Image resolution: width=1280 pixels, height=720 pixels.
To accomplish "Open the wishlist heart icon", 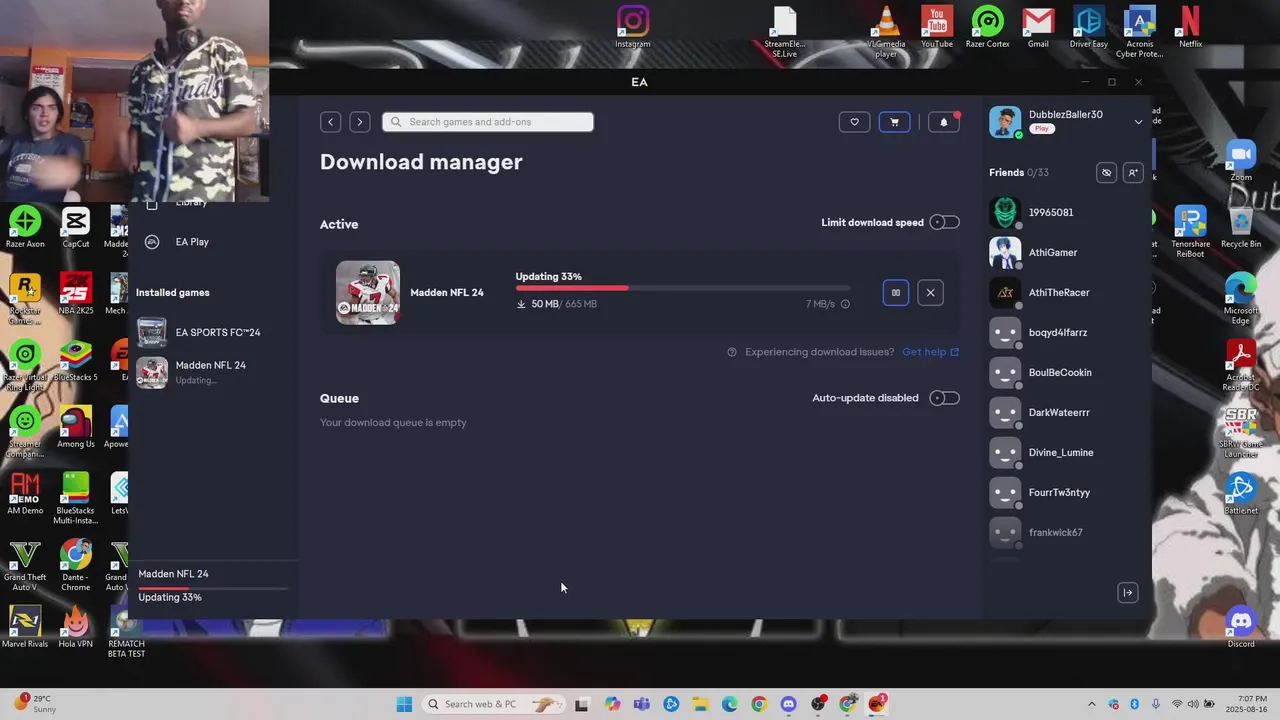I will coord(854,122).
